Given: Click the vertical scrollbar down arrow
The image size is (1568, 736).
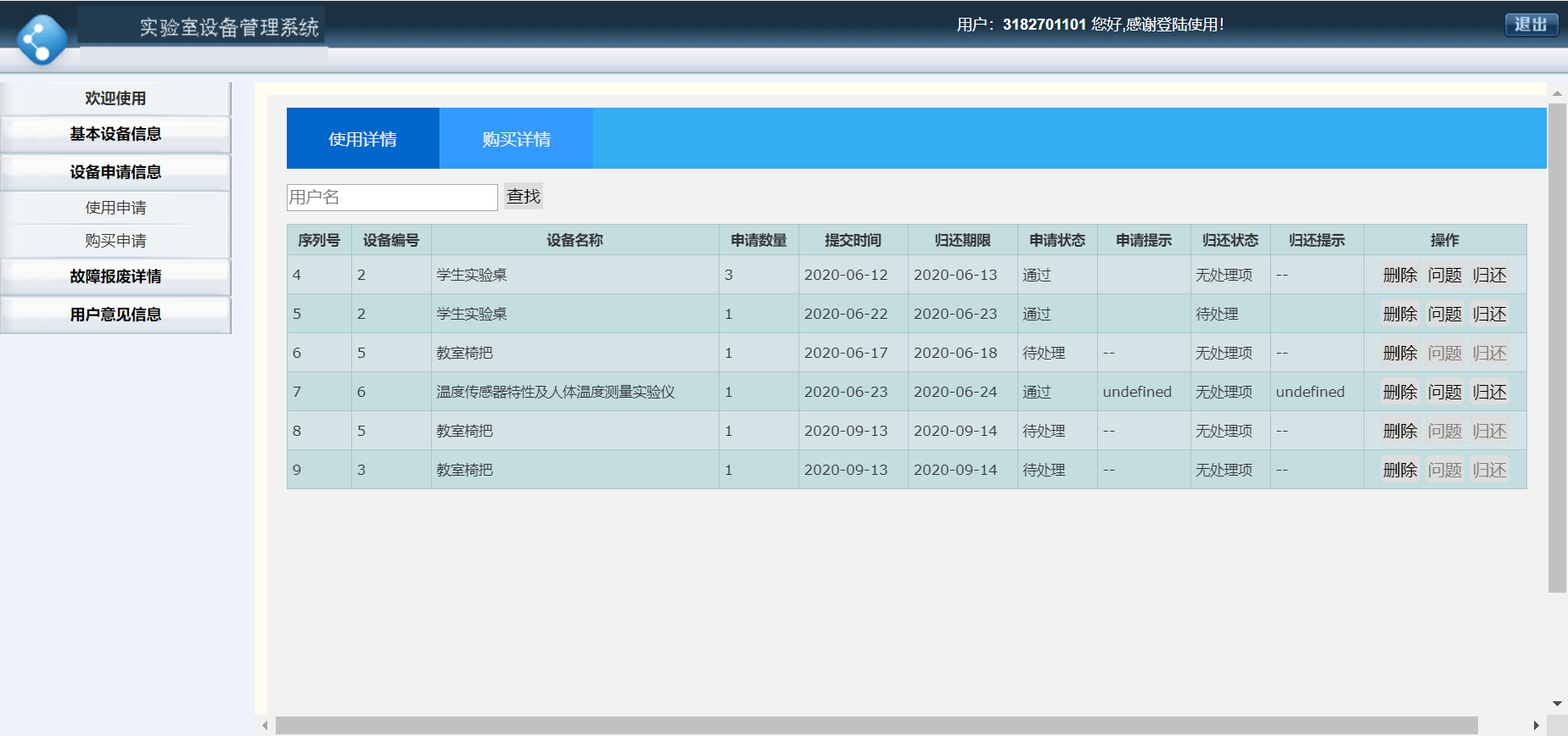Looking at the screenshot, I should (x=1557, y=704).
